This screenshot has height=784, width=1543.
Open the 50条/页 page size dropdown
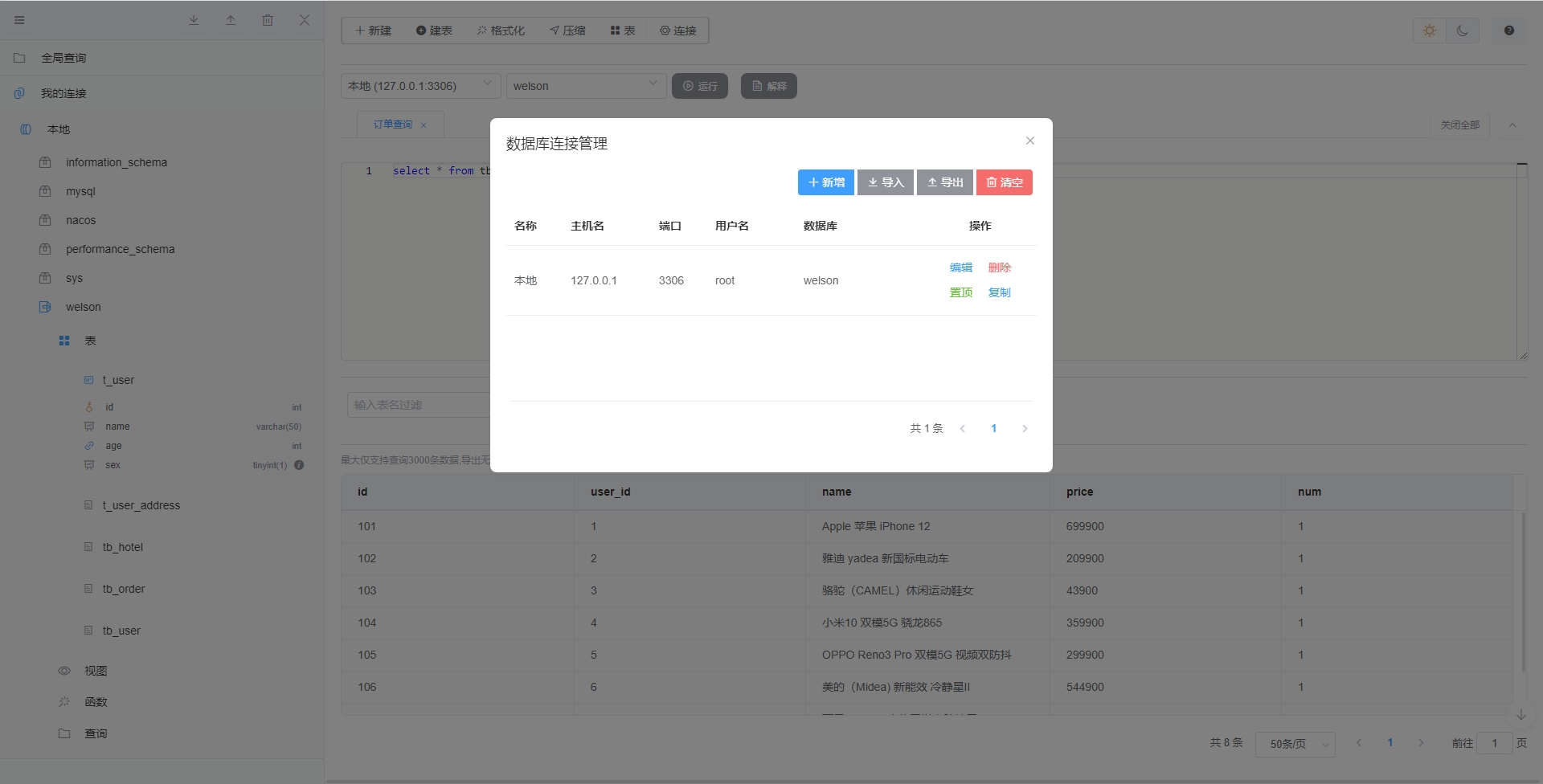(1295, 744)
